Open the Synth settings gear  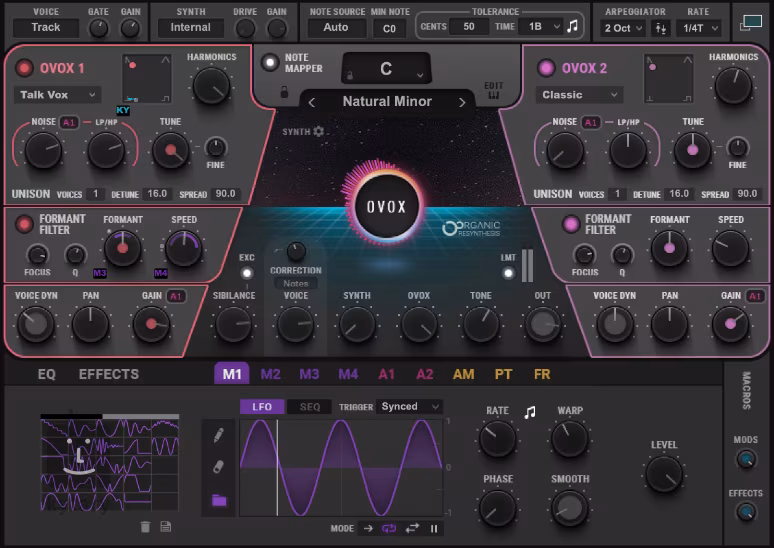point(318,131)
